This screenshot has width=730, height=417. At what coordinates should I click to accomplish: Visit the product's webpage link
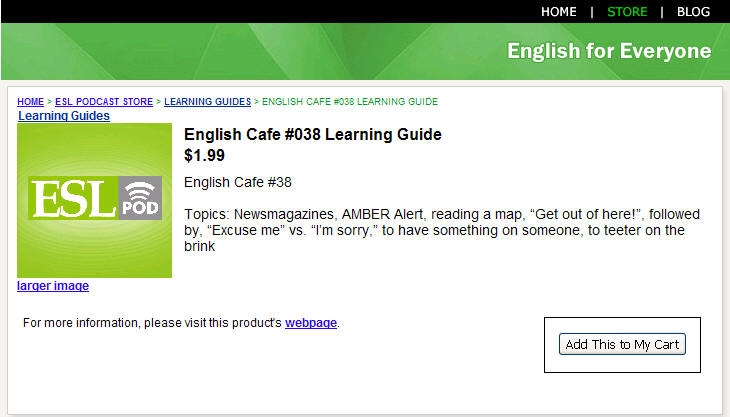(311, 323)
